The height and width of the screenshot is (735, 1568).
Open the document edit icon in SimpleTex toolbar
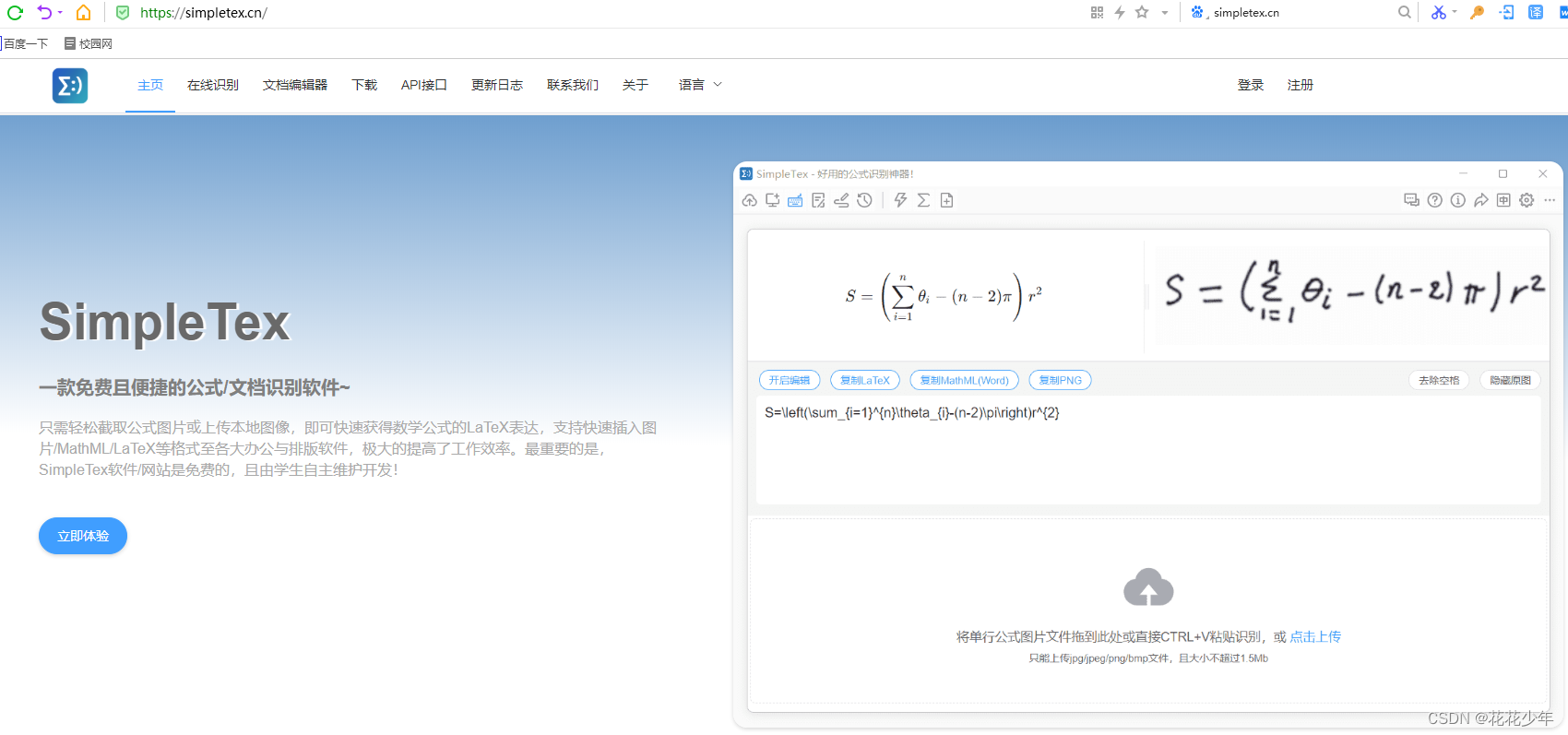click(x=818, y=200)
